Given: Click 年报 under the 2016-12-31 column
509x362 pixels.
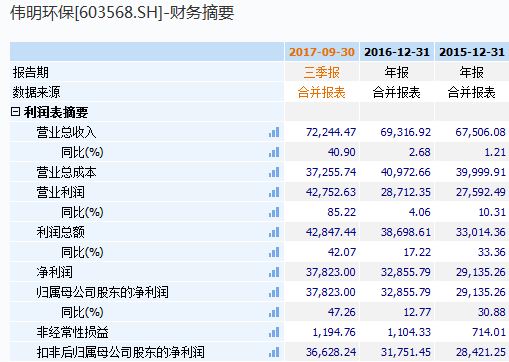Looking at the screenshot, I should [x=397, y=72].
